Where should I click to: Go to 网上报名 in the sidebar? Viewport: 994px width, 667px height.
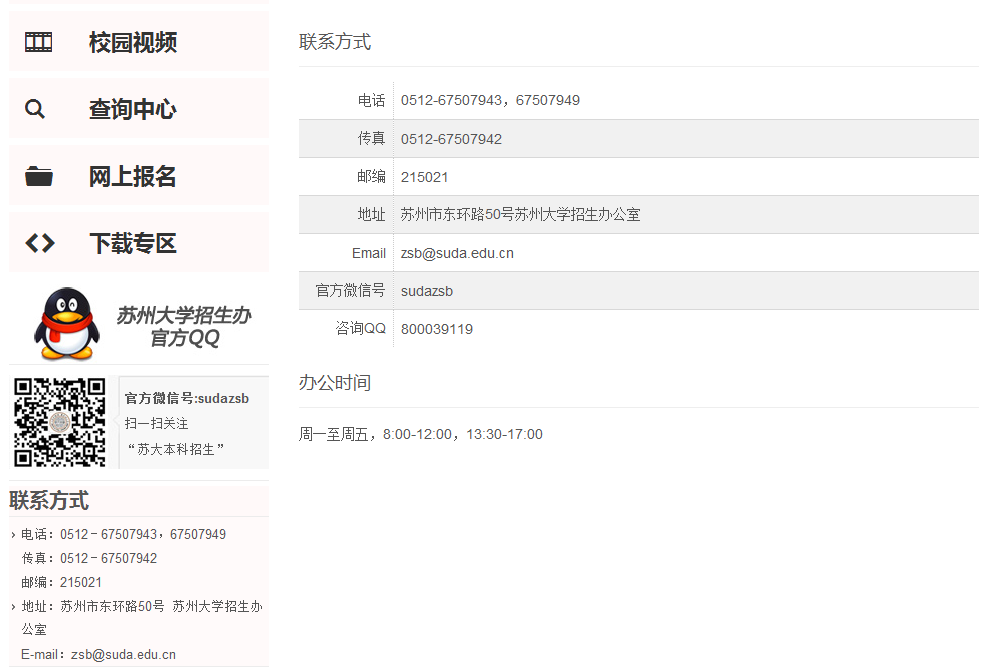pyautogui.click(x=133, y=176)
